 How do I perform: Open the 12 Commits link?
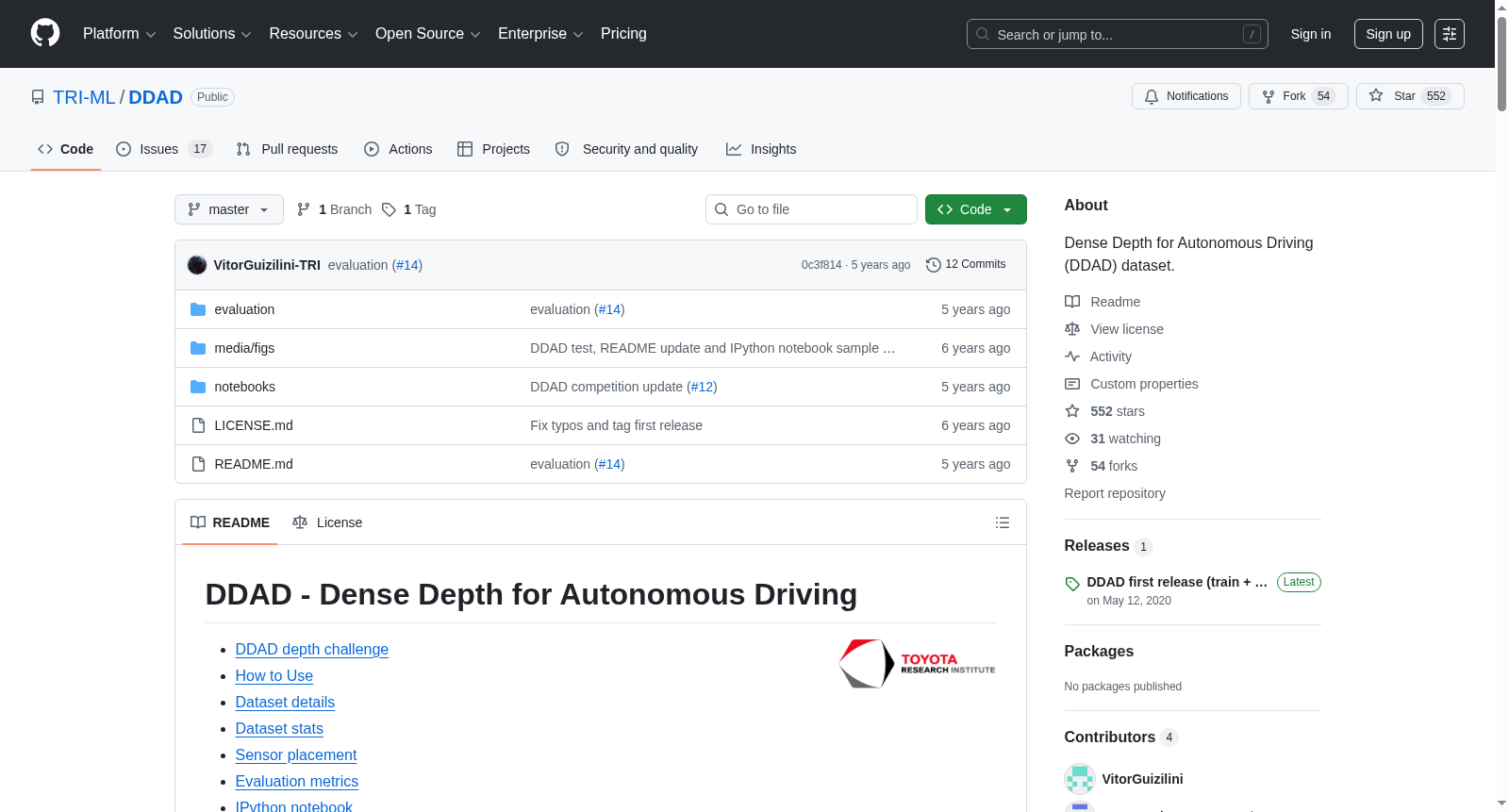[966, 265]
